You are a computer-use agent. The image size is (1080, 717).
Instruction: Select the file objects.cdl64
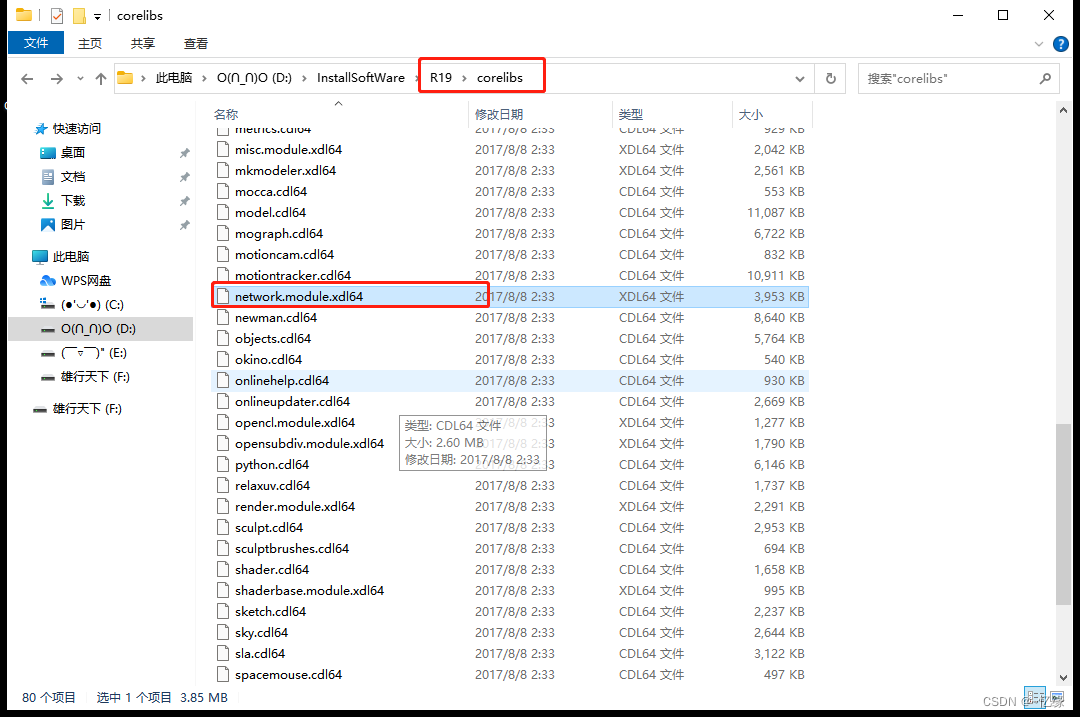coord(510,338)
